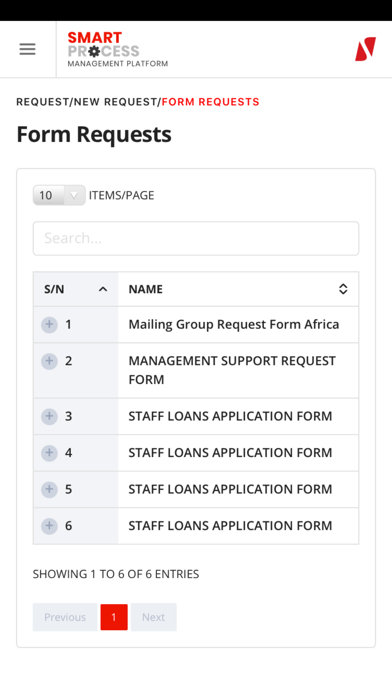
Task: Sort by NAME column sort arrows
Action: [x=343, y=289]
